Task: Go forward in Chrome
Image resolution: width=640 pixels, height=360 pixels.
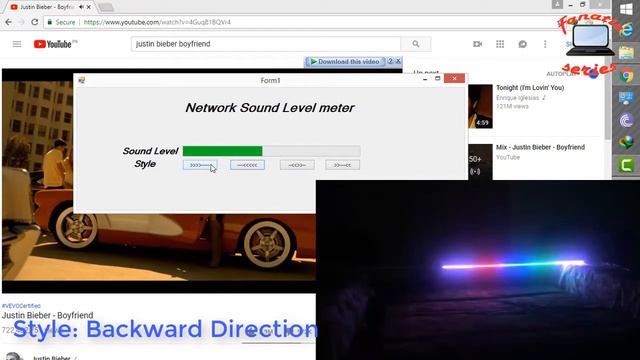Action: (22, 22)
